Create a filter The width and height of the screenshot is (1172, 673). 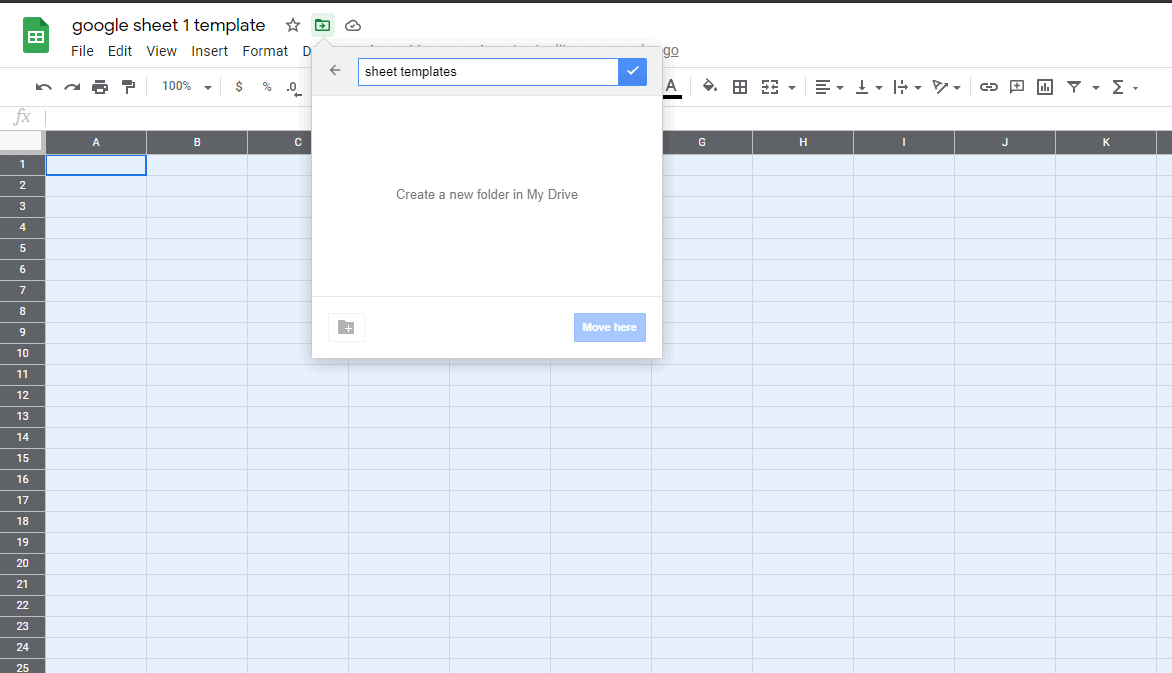point(1074,87)
